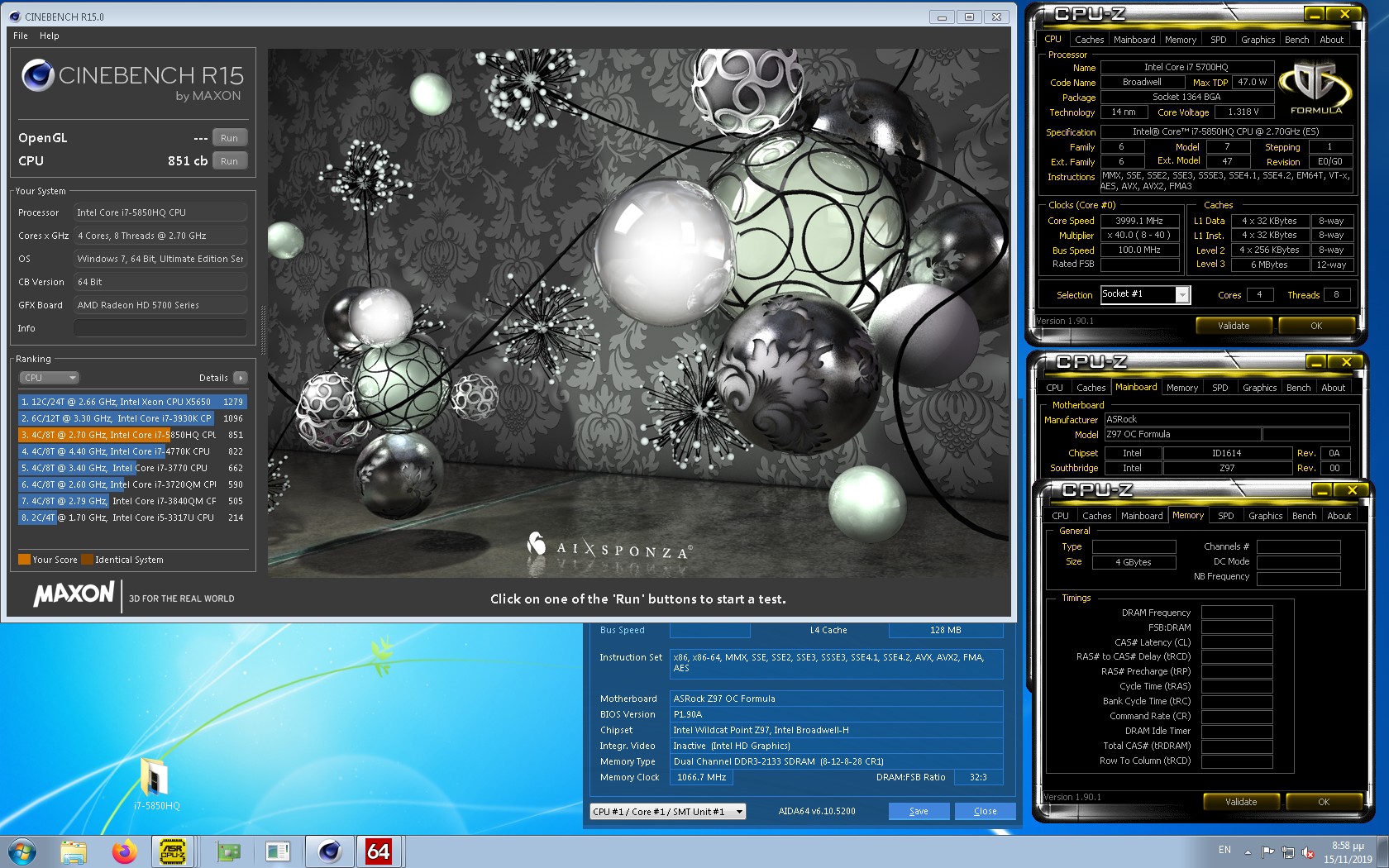Open Bench tab in top CPU-Z window
The image size is (1389, 868).
(x=1296, y=40)
